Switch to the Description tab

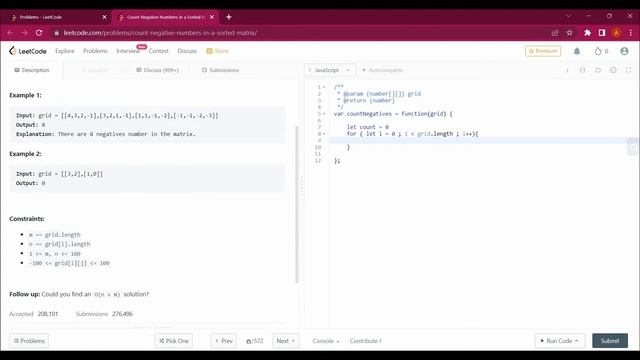pyautogui.click(x=32, y=70)
